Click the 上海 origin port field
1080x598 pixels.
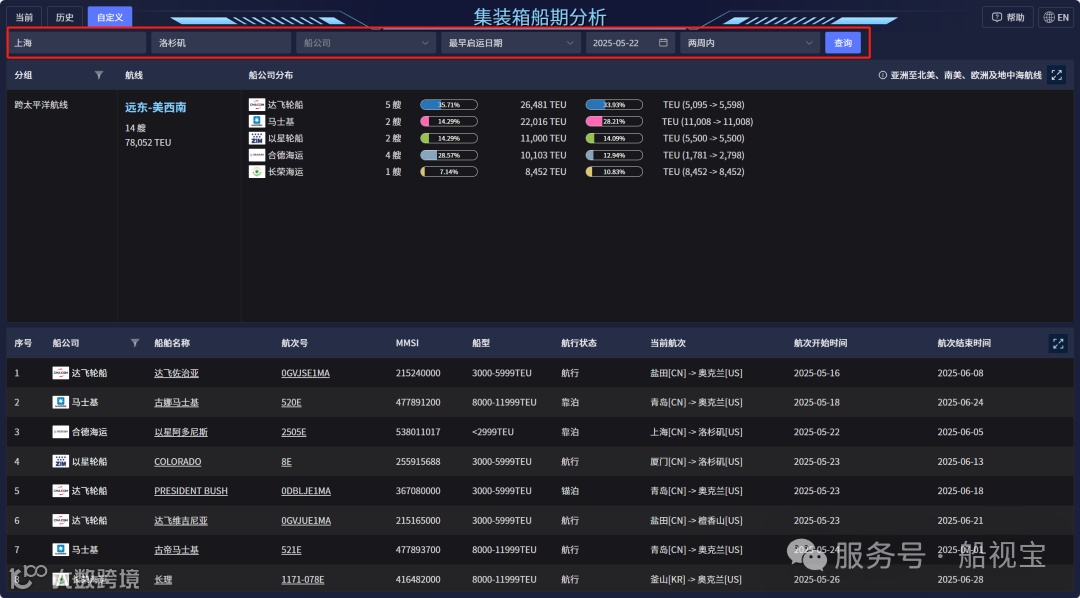(x=77, y=43)
